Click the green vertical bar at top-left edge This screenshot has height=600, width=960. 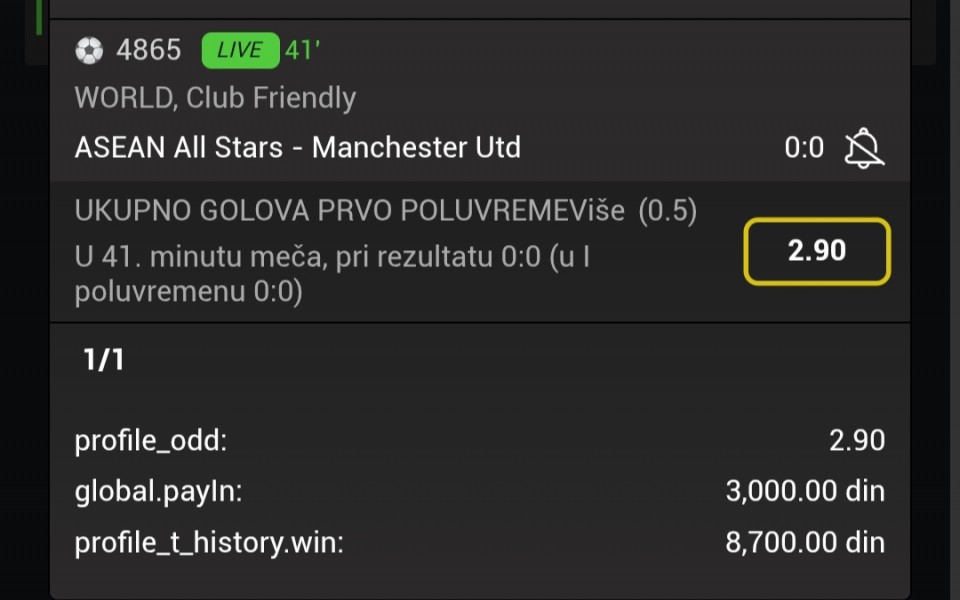point(39,17)
